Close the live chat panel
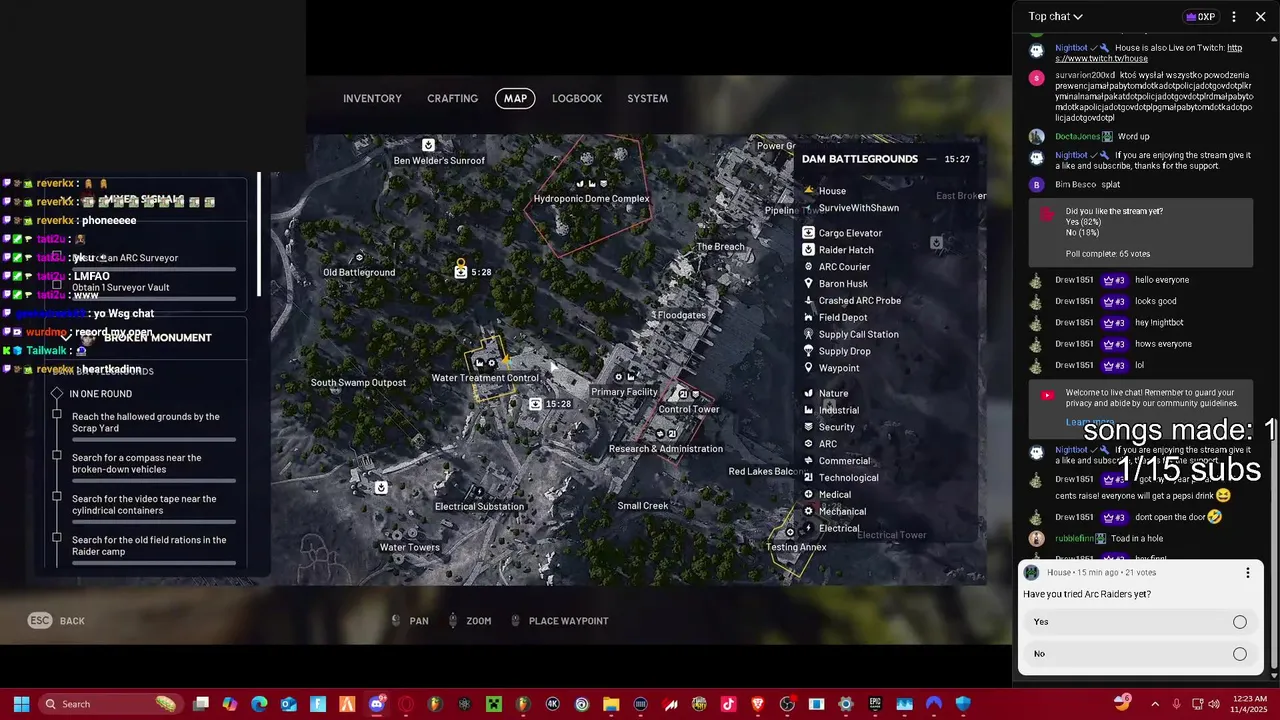Screen dimensions: 1280x720 tap(1261, 16)
